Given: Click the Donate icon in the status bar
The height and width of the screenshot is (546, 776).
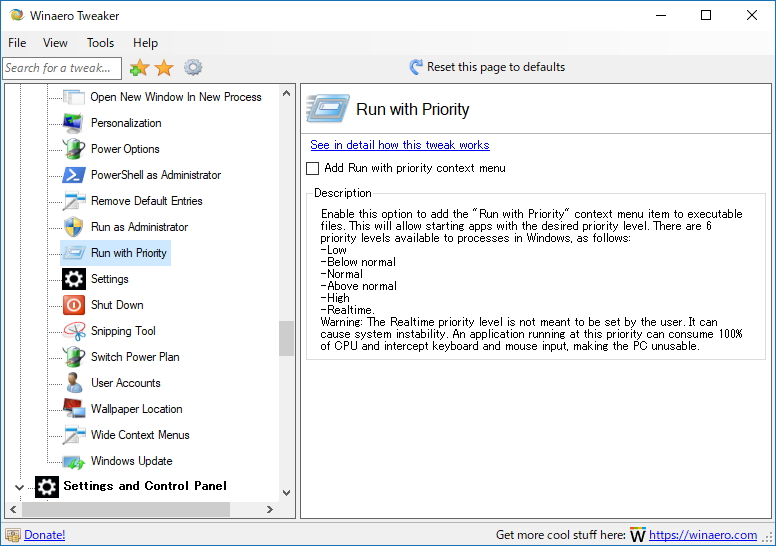Looking at the screenshot, I should [x=13, y=535].
